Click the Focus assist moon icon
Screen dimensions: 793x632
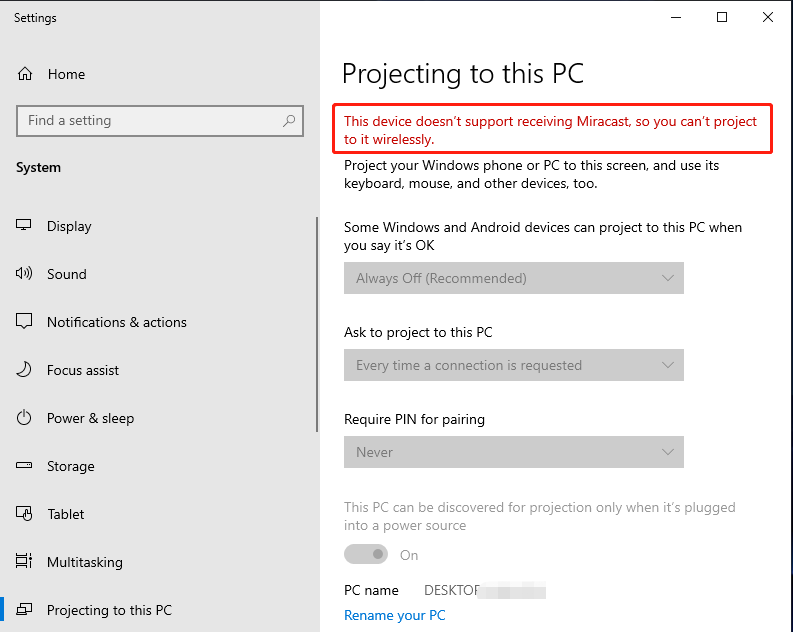[x=24, y=370]
